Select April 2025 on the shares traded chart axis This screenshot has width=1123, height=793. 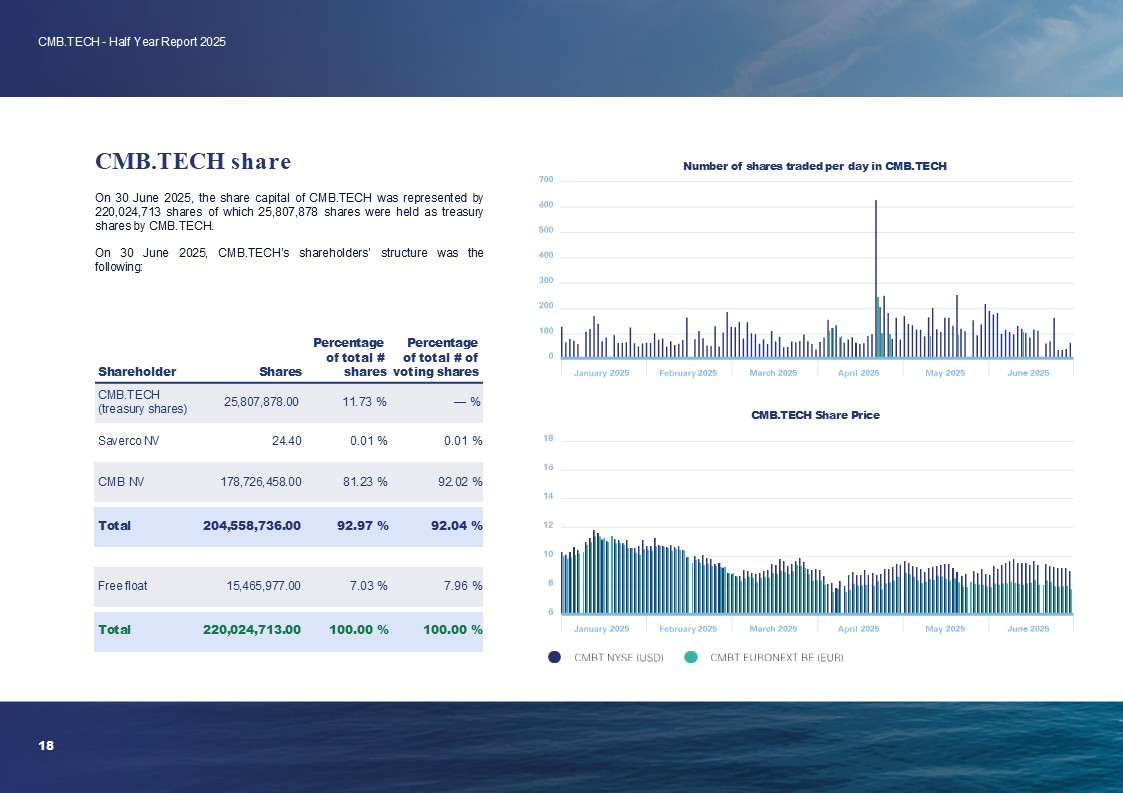pyautogui.click(x=858, y=373)
